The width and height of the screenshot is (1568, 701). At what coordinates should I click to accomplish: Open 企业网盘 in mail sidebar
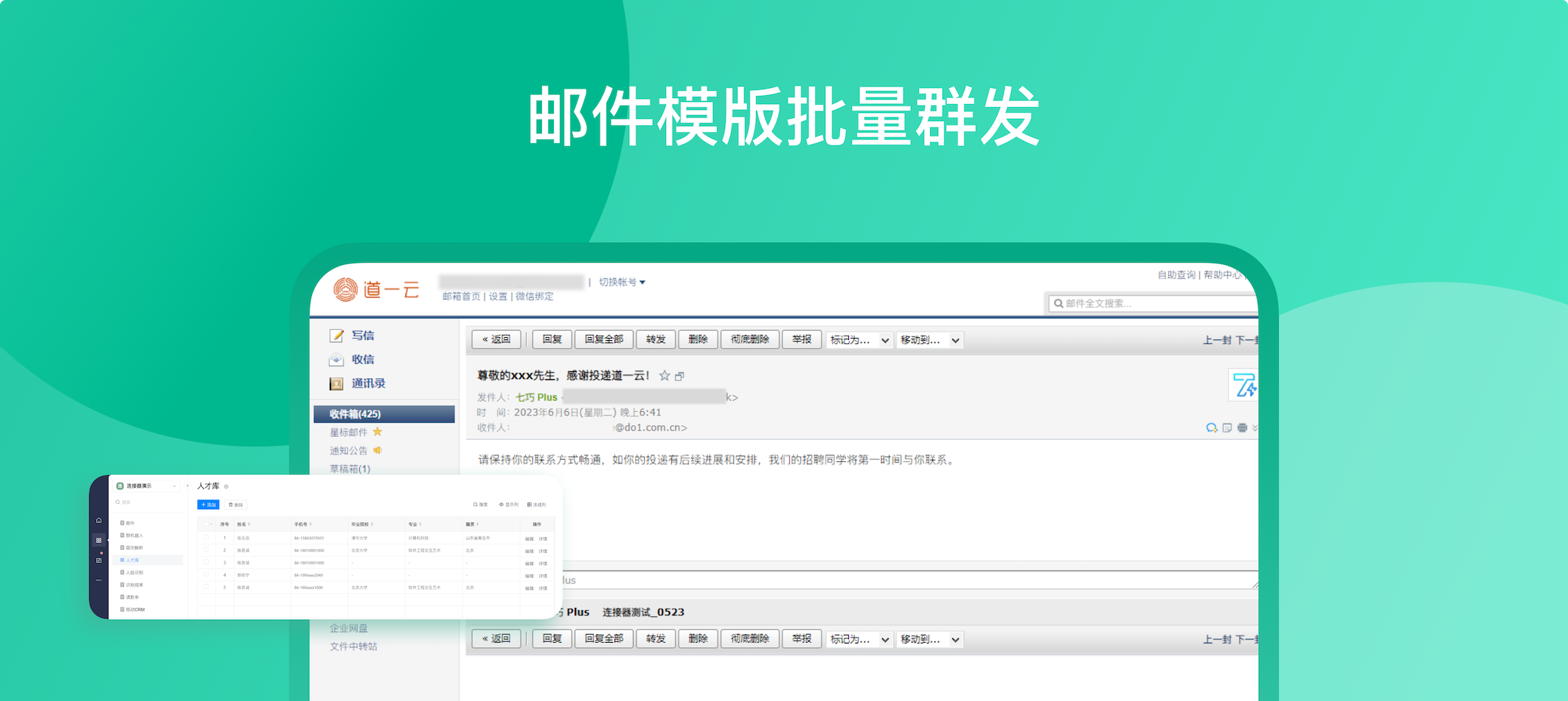(348, 628)
